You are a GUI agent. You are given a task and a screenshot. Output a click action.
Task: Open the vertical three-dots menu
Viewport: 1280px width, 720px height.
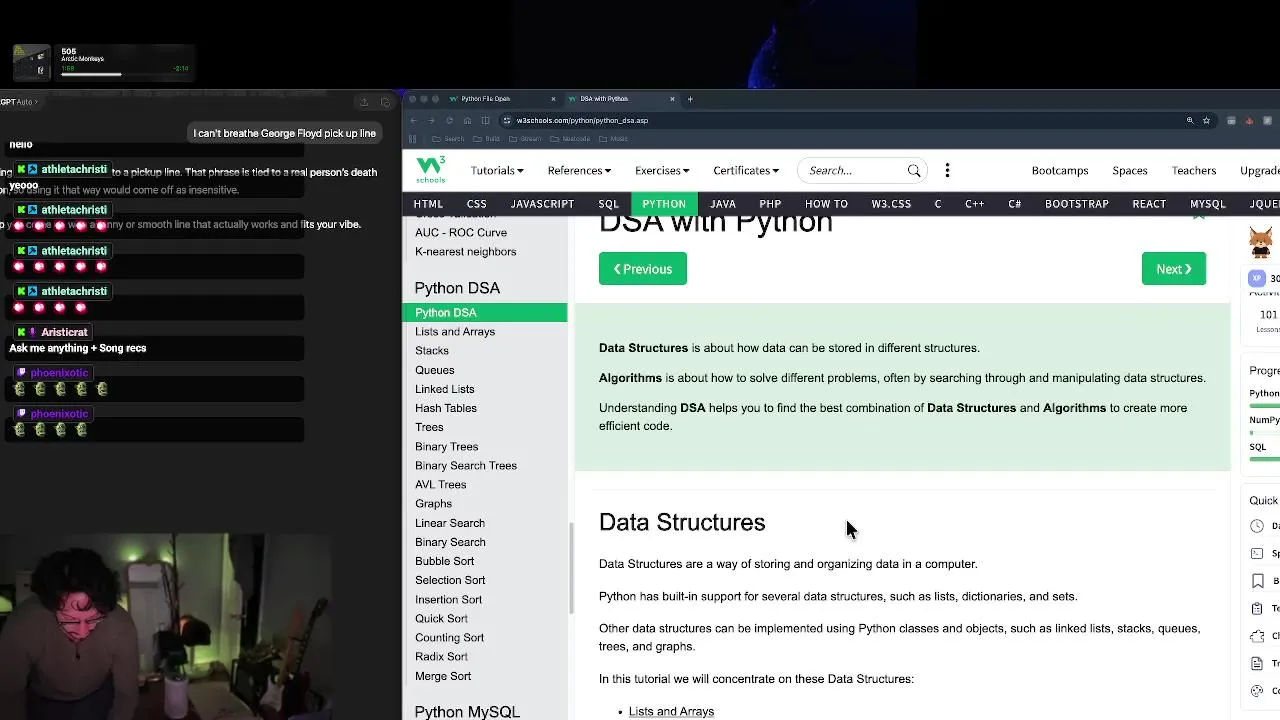pos(947,170)
